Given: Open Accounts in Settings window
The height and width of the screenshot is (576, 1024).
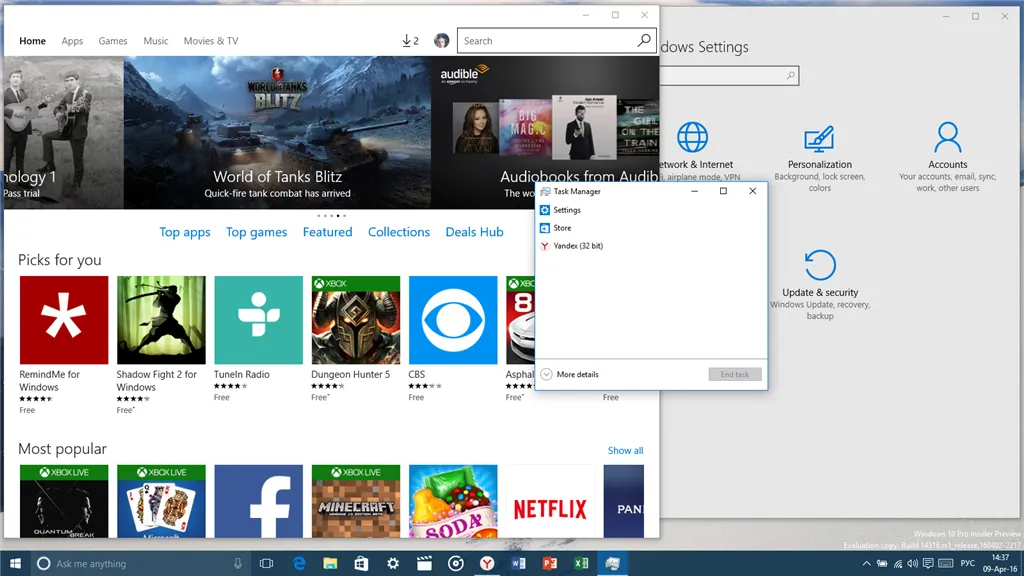Looking at the screenshot, I should (x=948, y=157).
